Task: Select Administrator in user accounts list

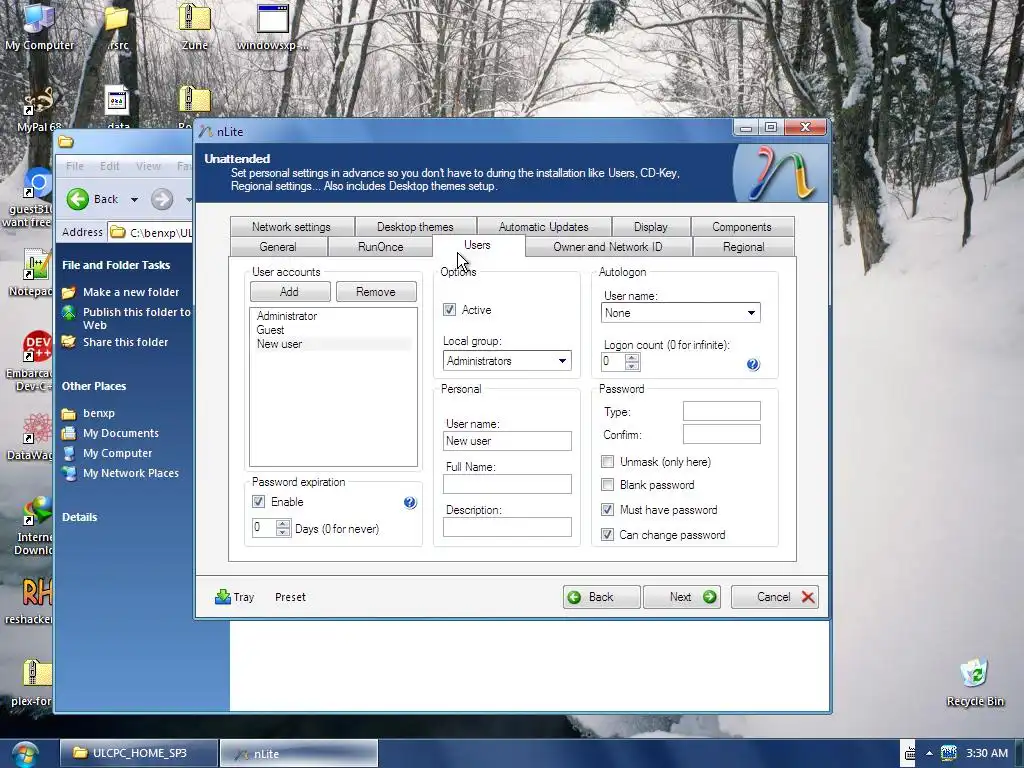Action: (333, 316)
